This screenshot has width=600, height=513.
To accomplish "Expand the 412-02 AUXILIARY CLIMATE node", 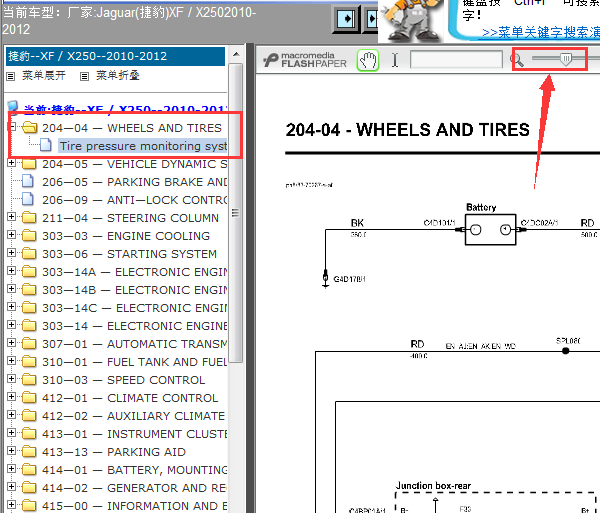I will click(12, 414).
